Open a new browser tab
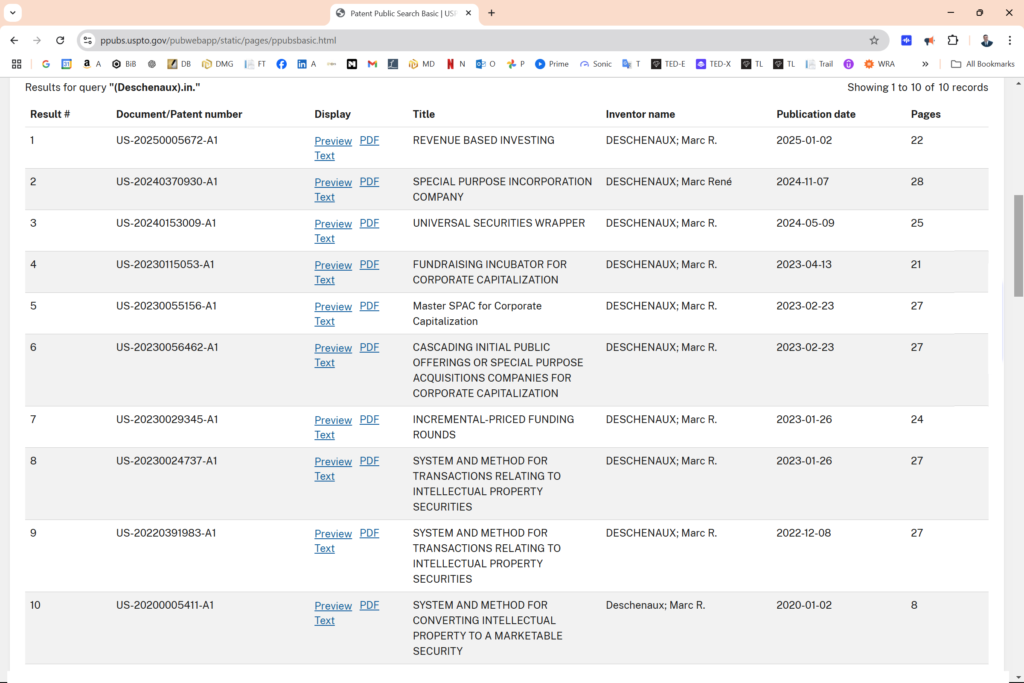The width and height of the screenshot is (1024, 683). pos(491,13)
